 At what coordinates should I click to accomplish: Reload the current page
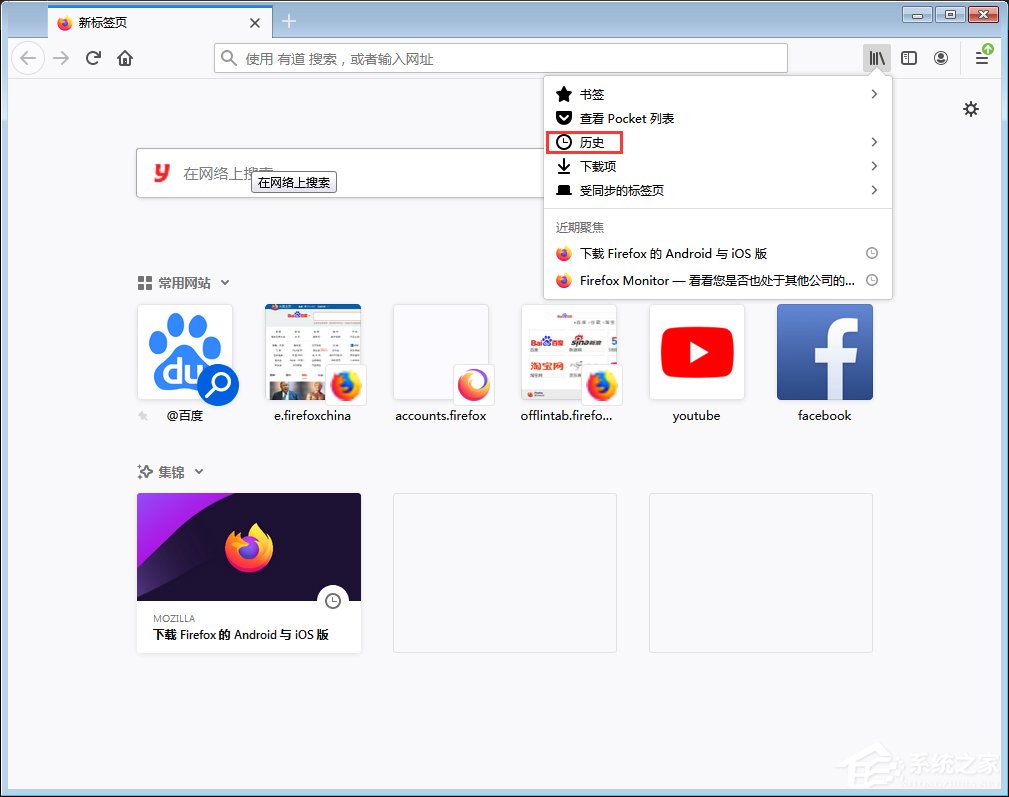93,59
